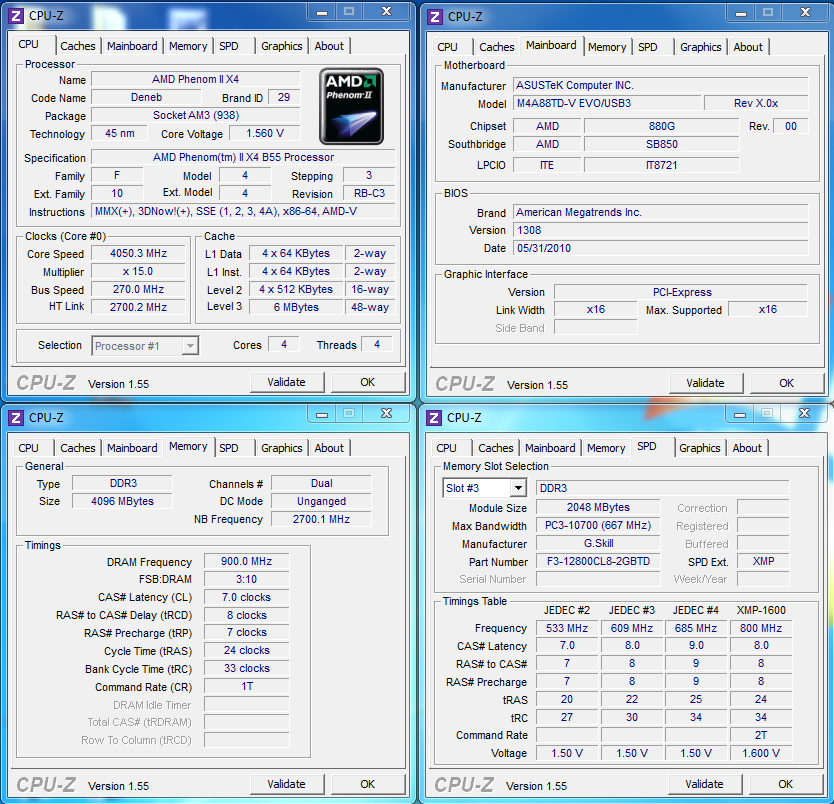834x804 pixels.
Task: Minimize the Mainboard CPU-Z window
Action: [x=740, y=13]
